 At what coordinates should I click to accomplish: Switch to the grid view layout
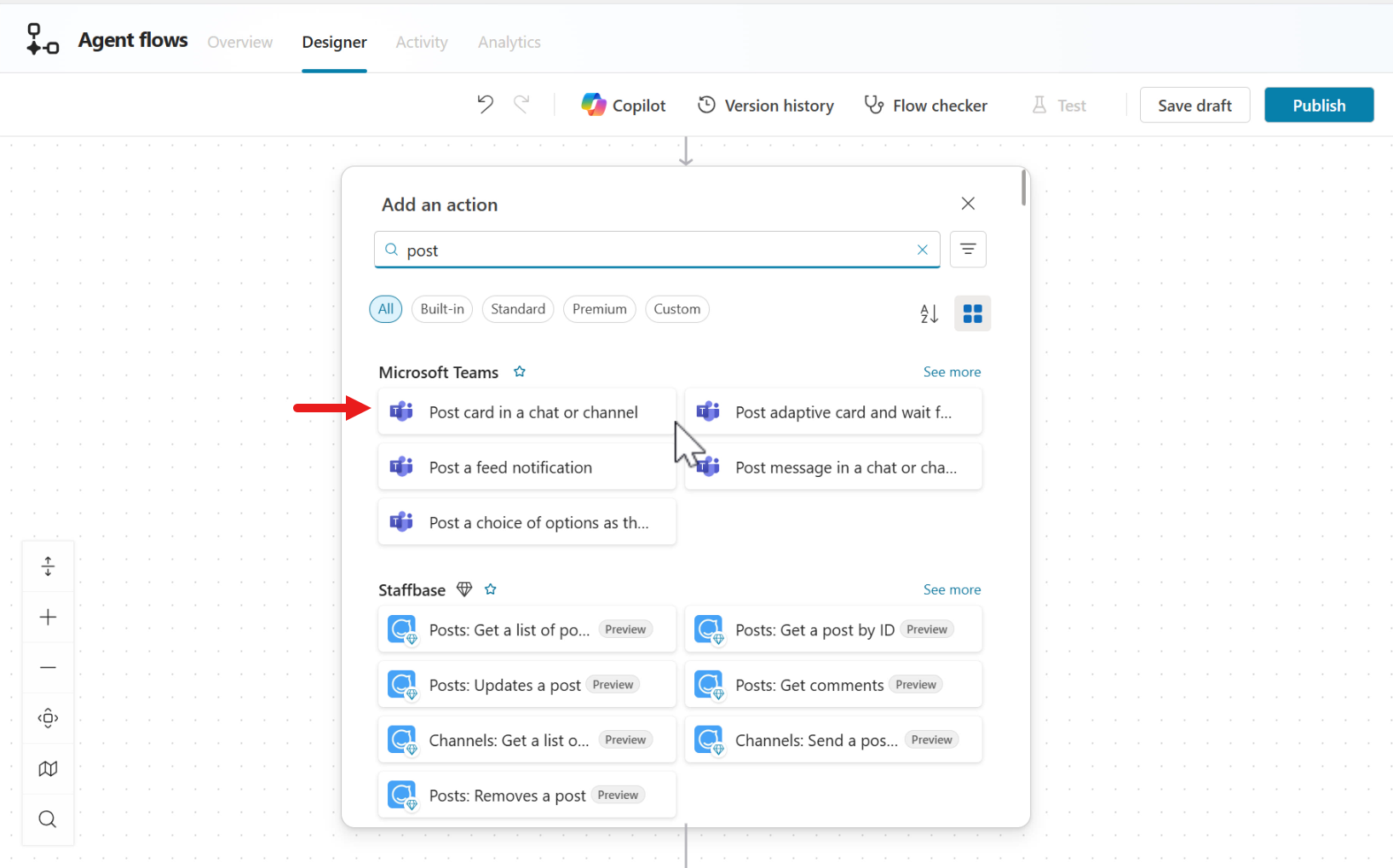click(x=972, y=313)
